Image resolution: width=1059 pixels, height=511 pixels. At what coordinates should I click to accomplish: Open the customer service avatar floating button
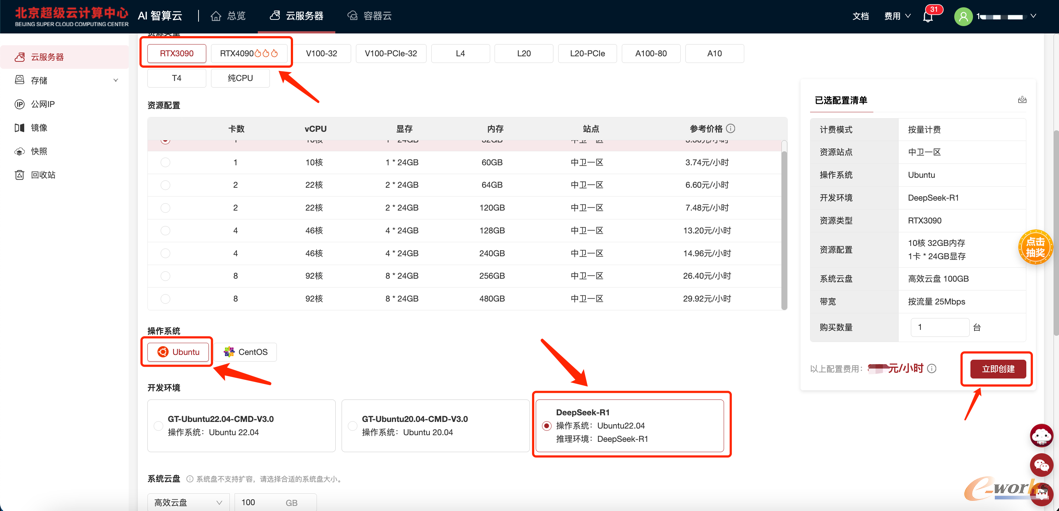click(x=1041, y=435)
